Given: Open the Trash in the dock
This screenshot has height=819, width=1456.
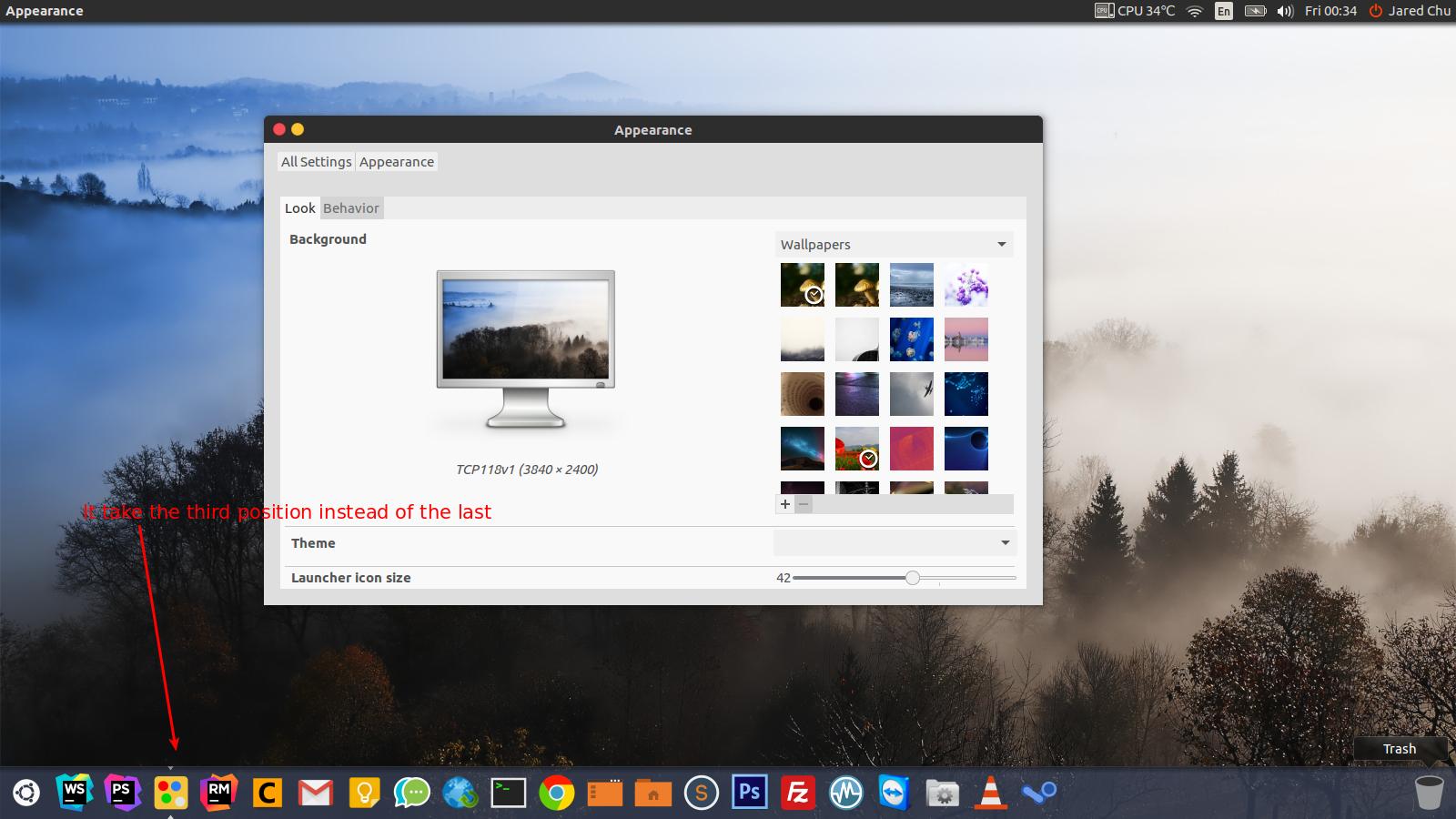Looking at the screenshot, I should pyautogui.click(x=1429, y=793).
